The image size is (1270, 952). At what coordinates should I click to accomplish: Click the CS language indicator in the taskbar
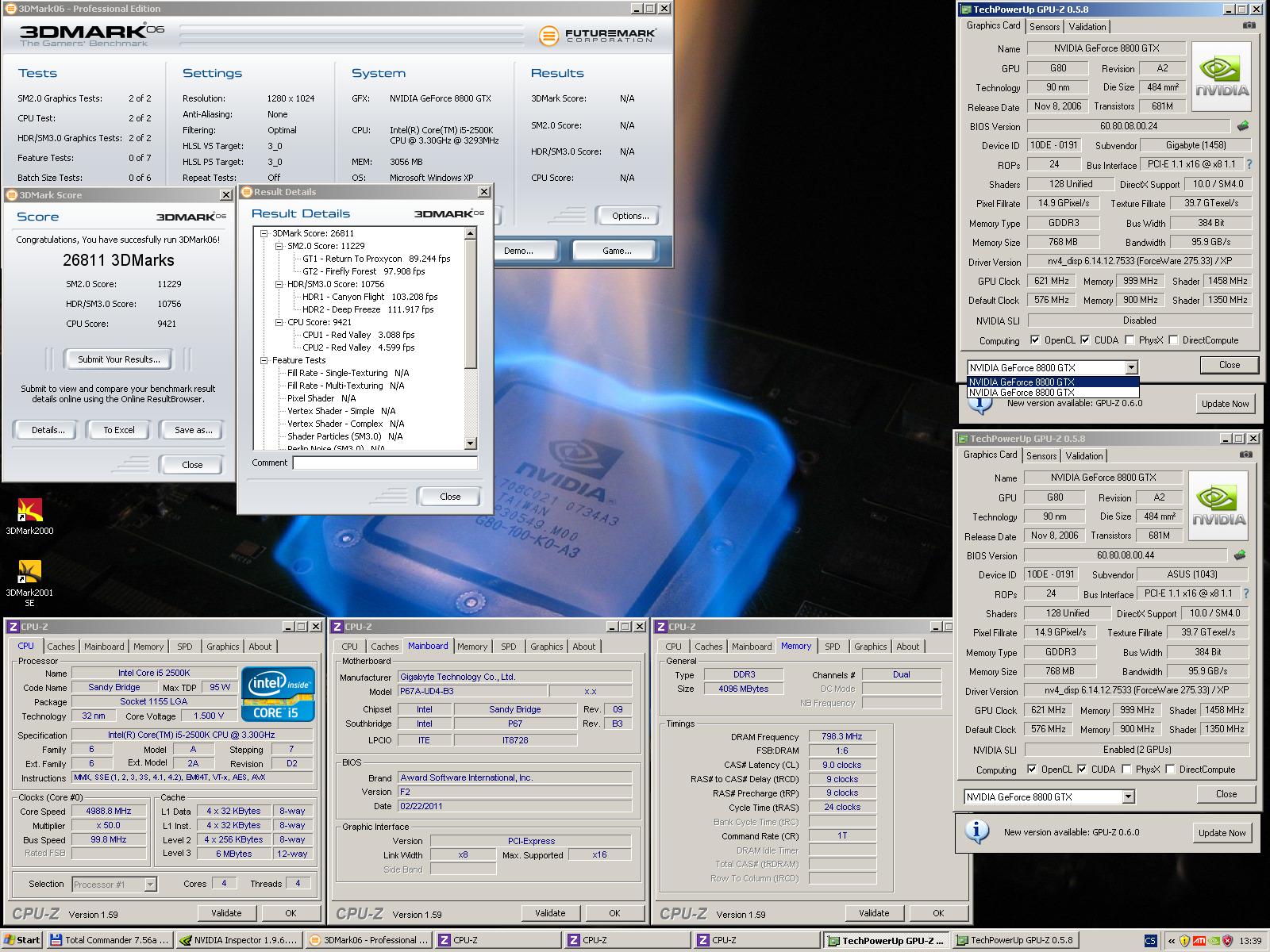pos(1151,941)
